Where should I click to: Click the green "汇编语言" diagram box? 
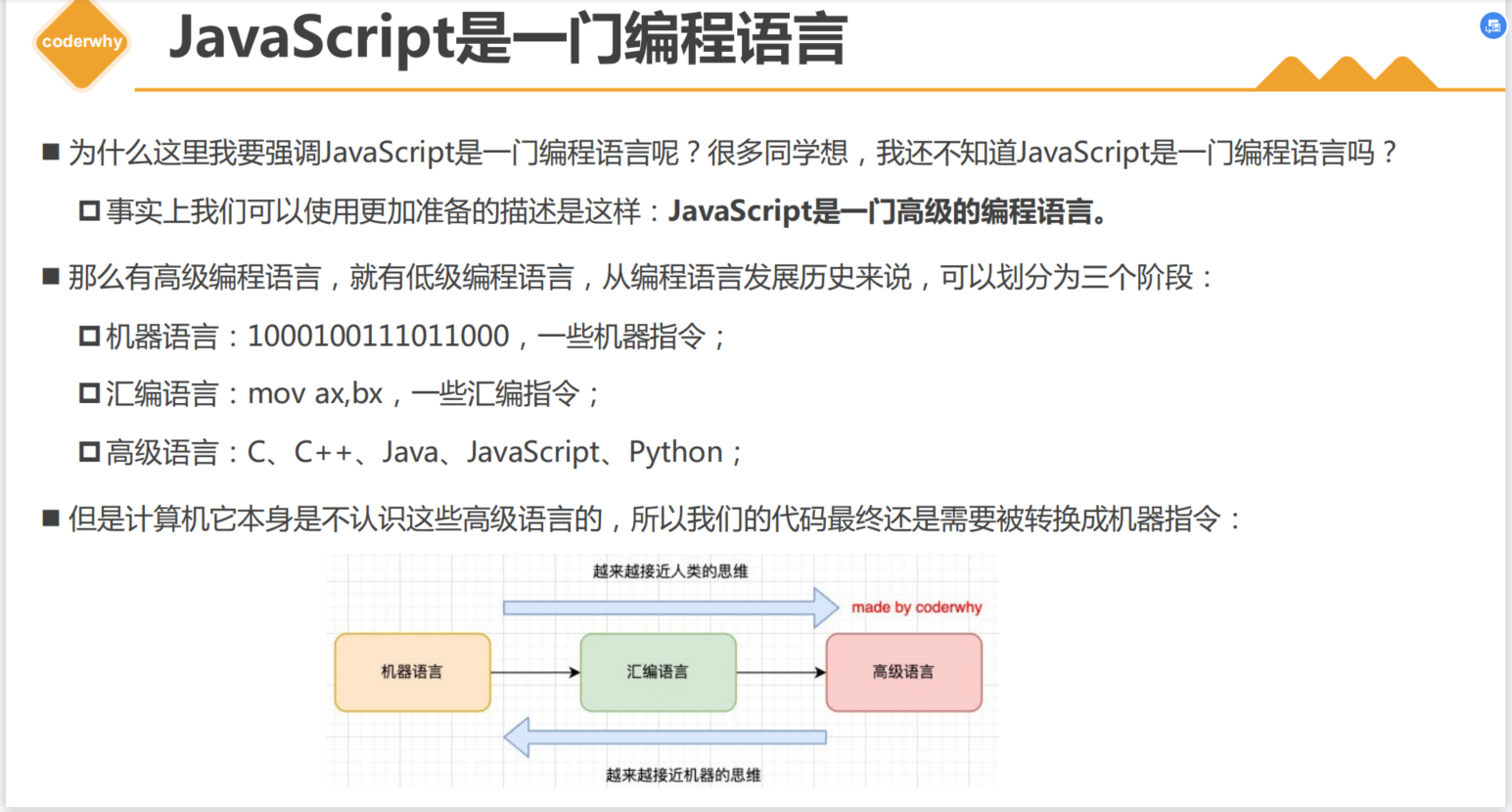658,672
